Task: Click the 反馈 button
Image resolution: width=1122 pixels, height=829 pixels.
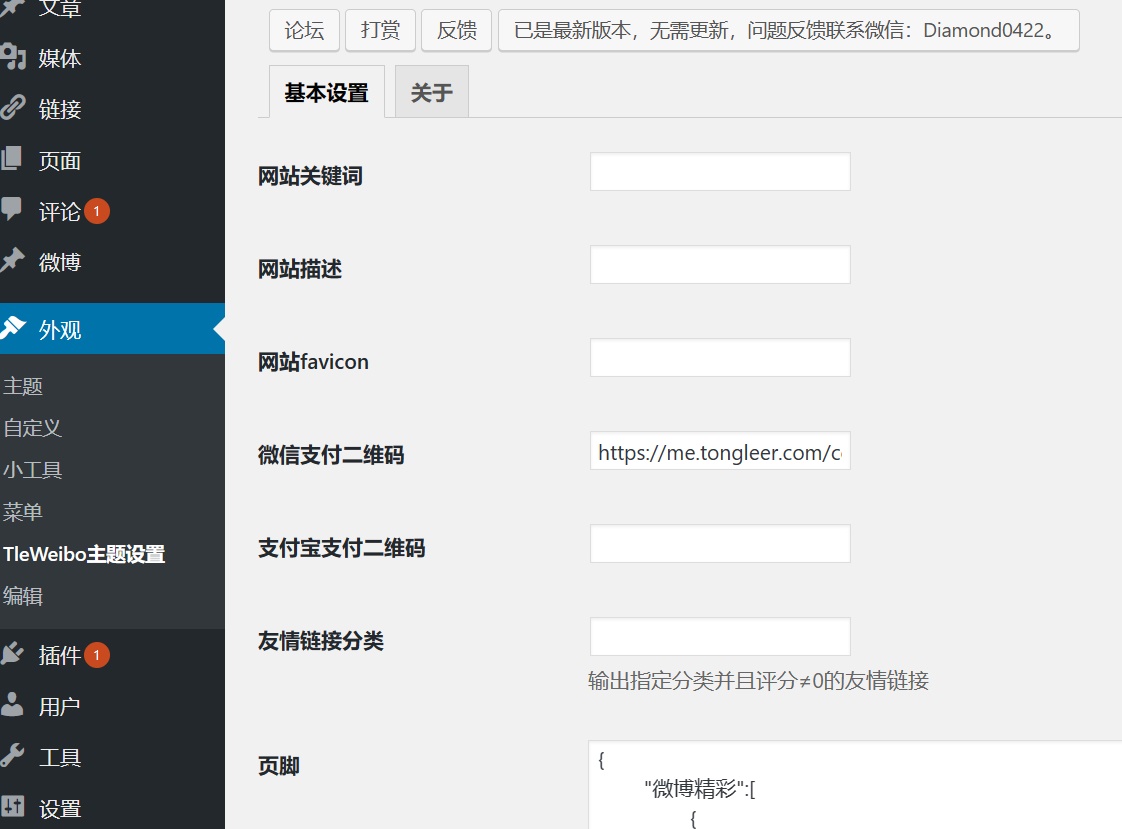Action: click(456, 31)
